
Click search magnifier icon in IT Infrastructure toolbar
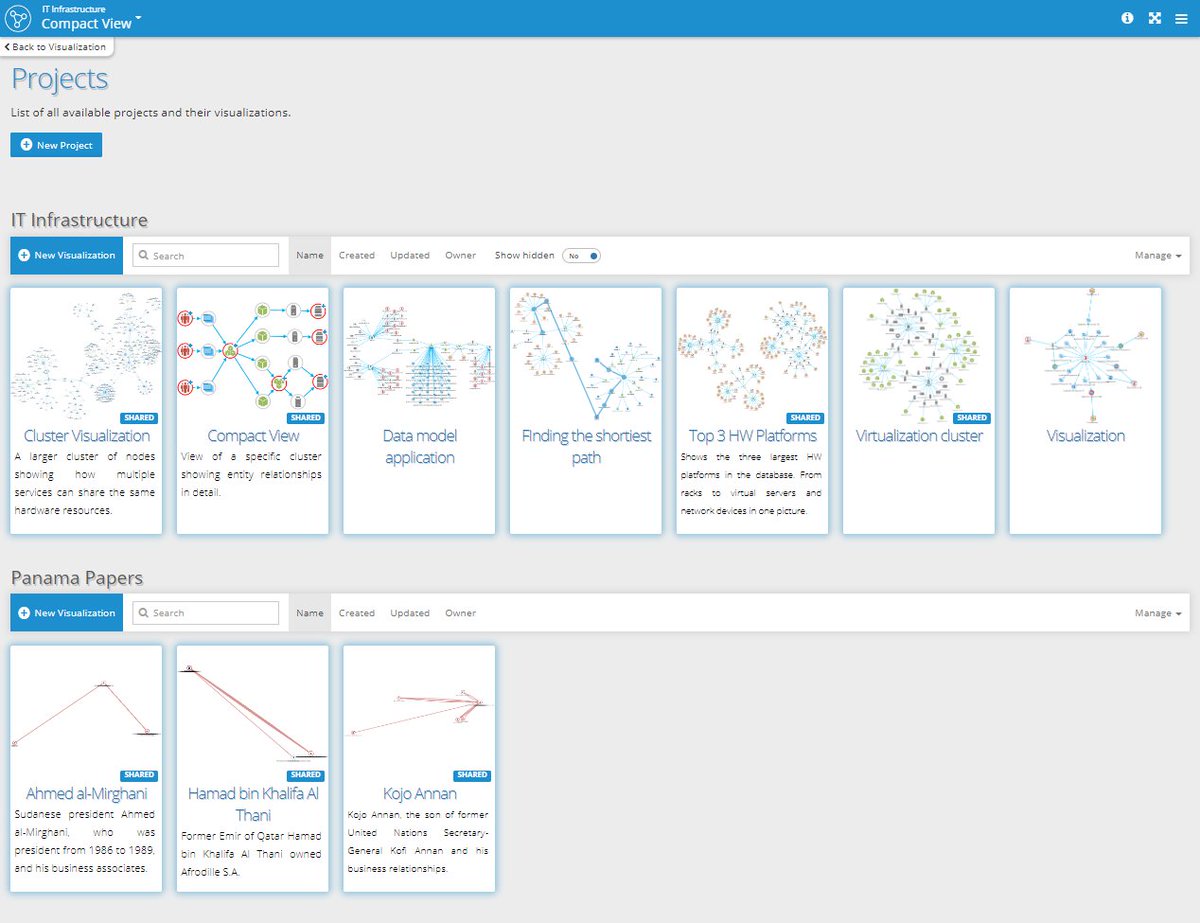click(144, 256)
